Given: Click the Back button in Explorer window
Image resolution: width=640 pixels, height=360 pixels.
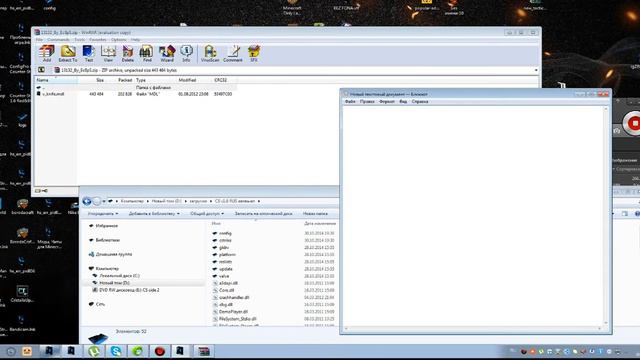Looking at the screenshot, I should point(87,201).
